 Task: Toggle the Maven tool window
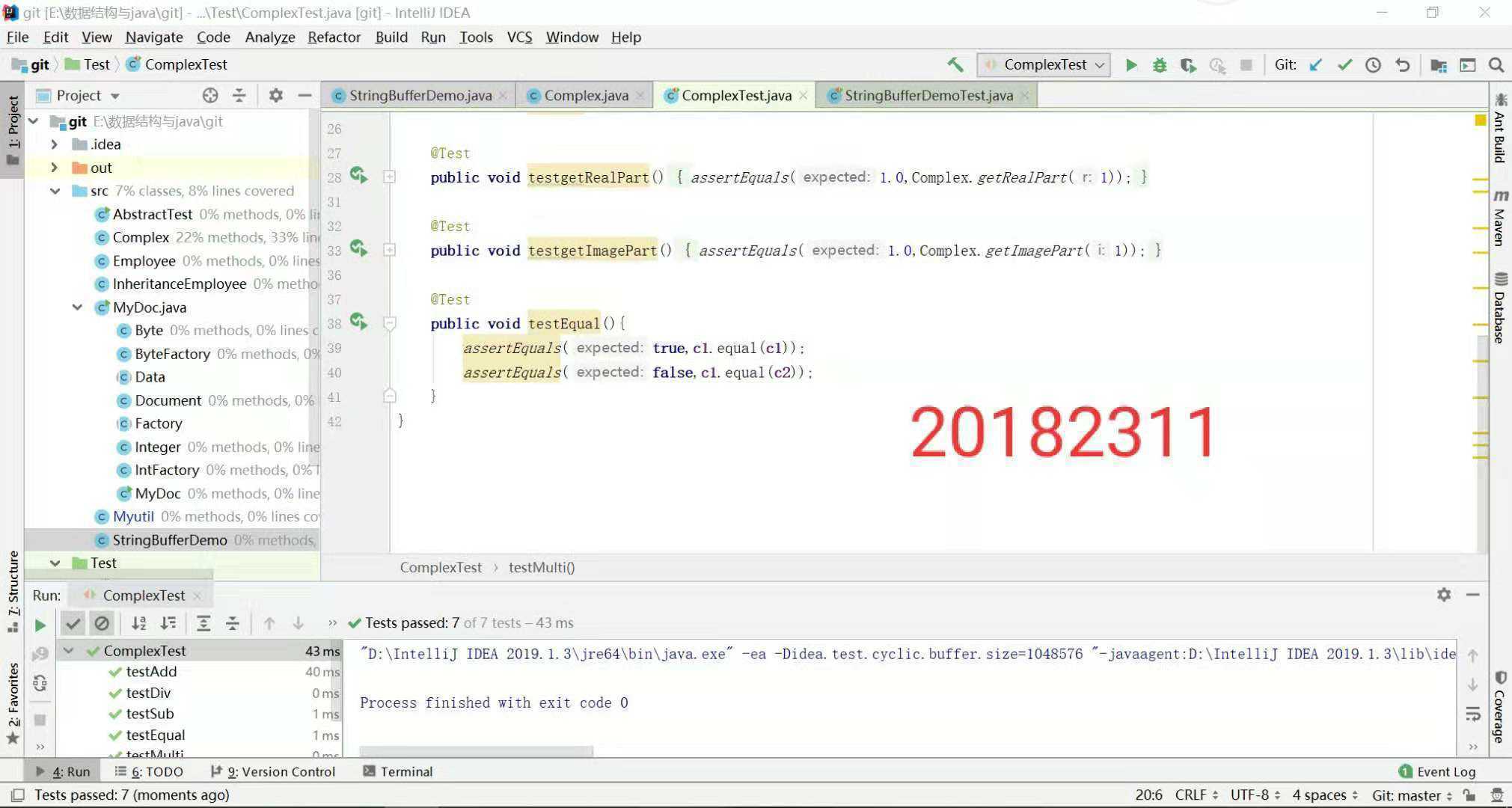coord(1500,218)
